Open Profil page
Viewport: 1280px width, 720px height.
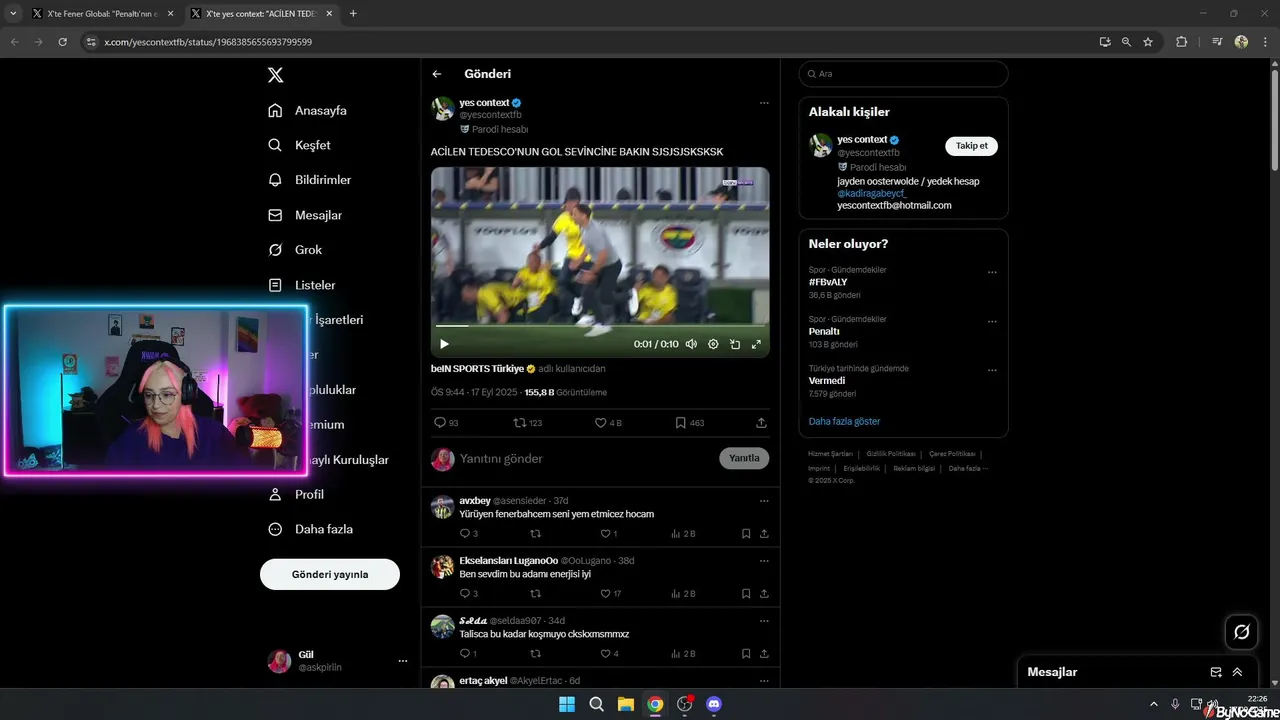(296, 494)
